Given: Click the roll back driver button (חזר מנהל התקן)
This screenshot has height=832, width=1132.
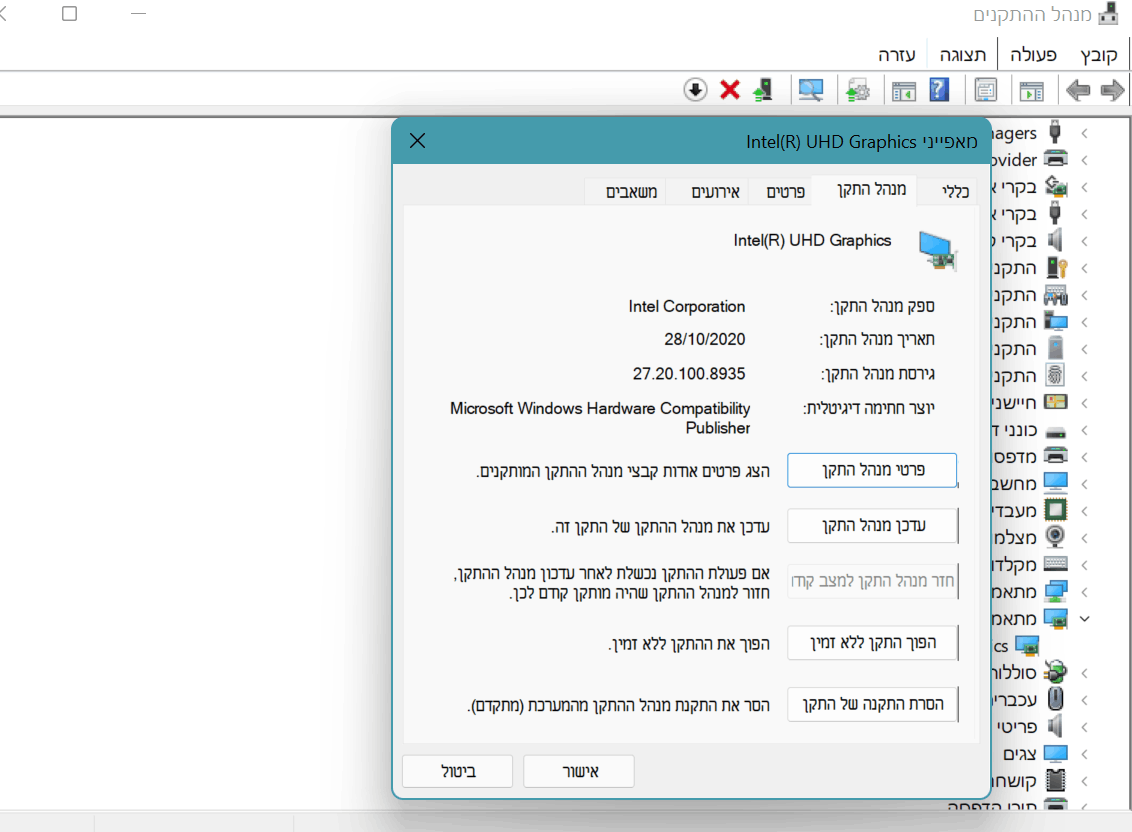Looking at the screenshot, I should tap(873, 581).
